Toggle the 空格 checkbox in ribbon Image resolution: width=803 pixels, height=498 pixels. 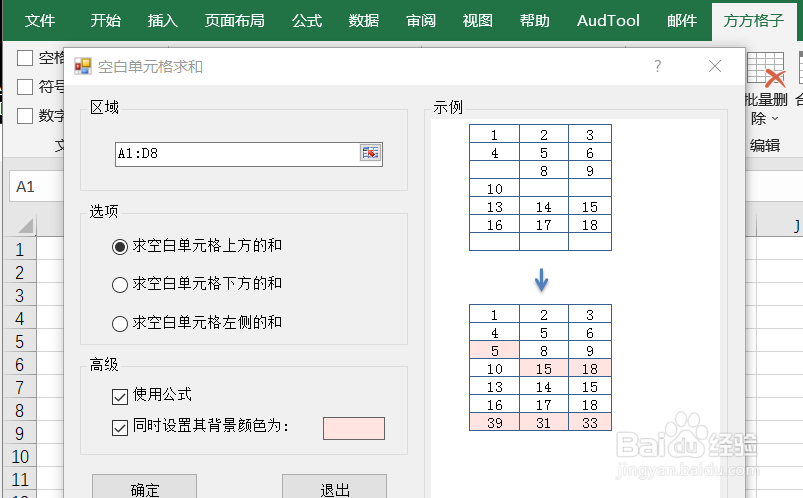click(x=25, y=58)
